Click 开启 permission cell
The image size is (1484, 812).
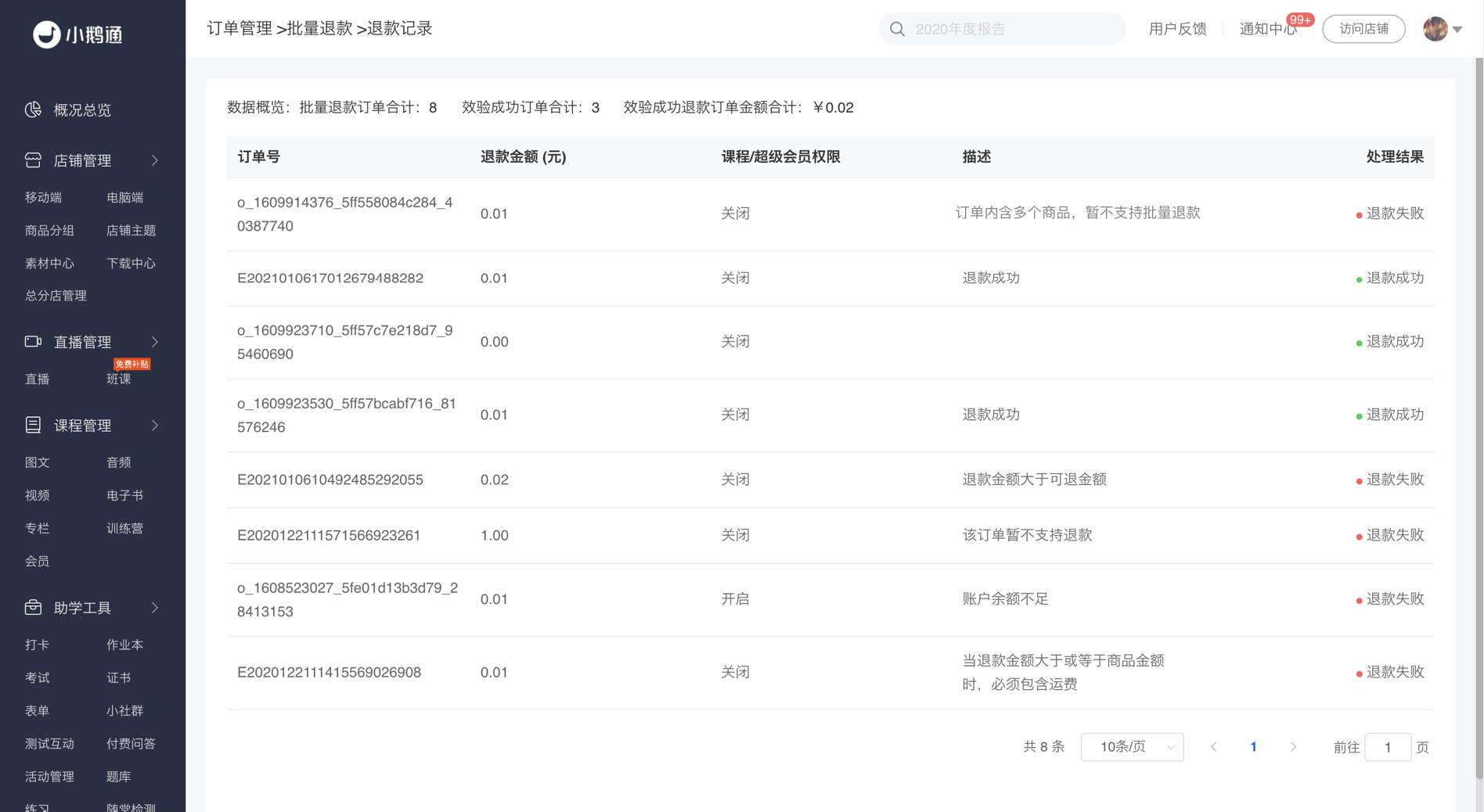click(x=735, y=598)
